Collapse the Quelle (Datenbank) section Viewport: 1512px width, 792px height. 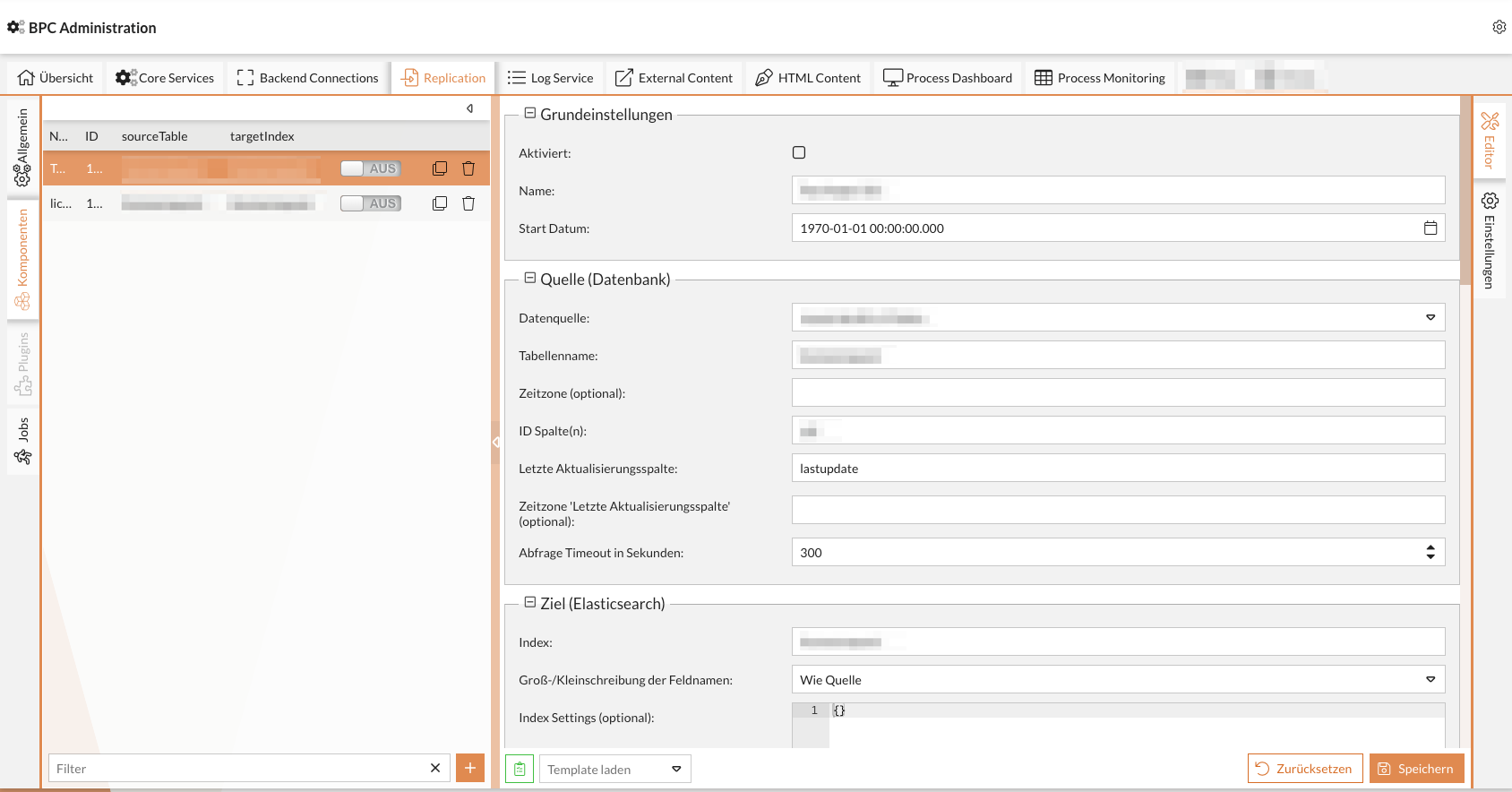[530, 279]
